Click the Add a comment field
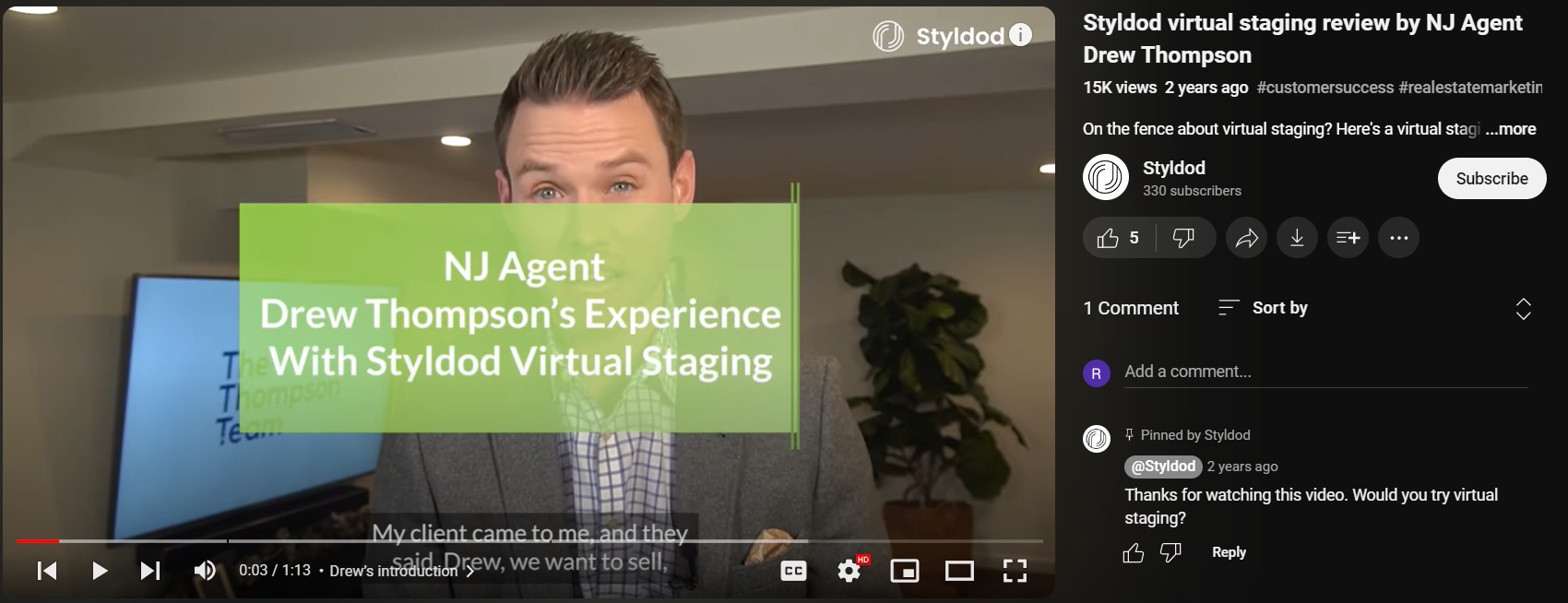Image resolution: width=1568 pixels, height=603 pixels. (1324, 372)
